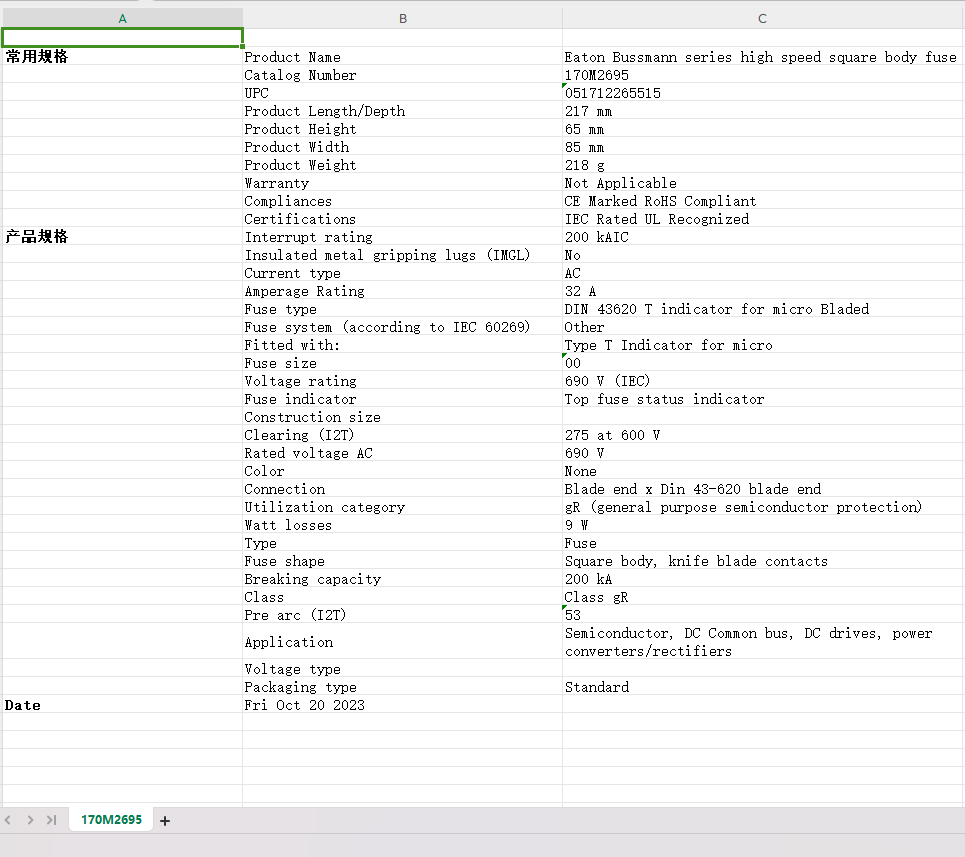Select the fuse size '00' value

(x=763, y=362)
